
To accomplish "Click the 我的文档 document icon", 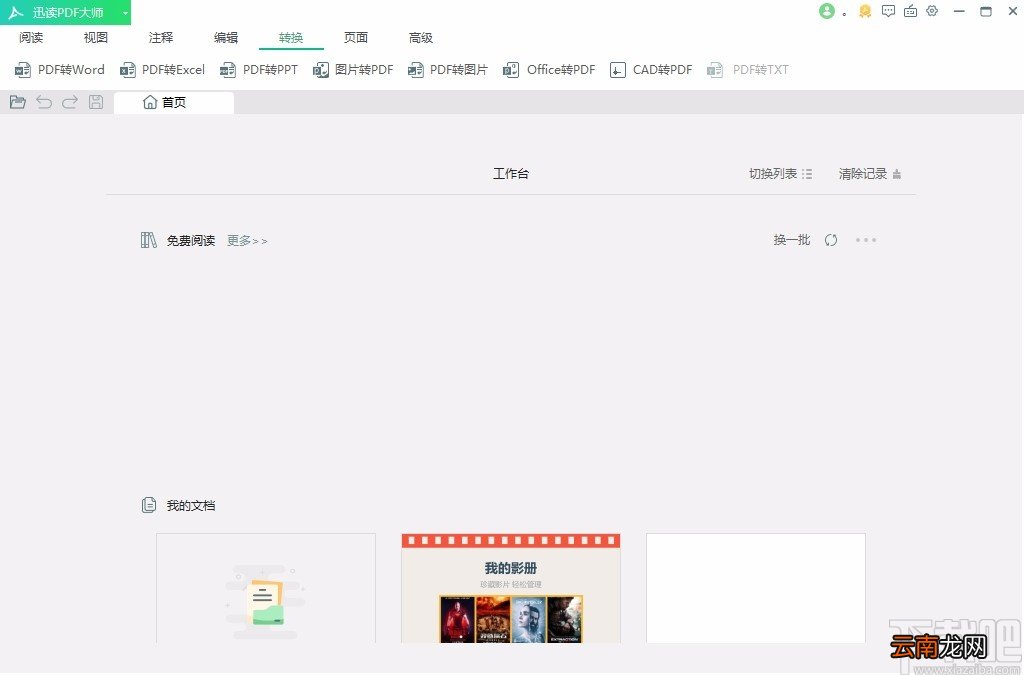I will coord(149,505).
